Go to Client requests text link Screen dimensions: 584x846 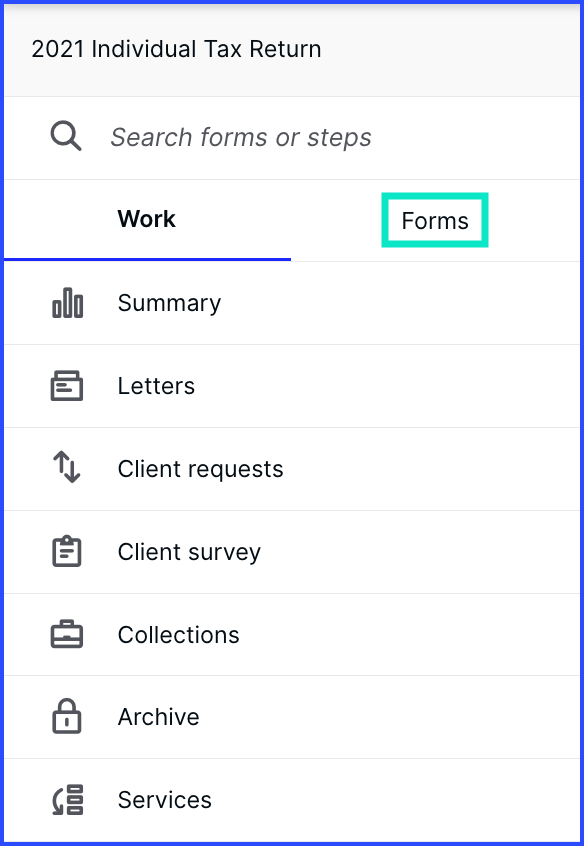[x=200, y=469]
